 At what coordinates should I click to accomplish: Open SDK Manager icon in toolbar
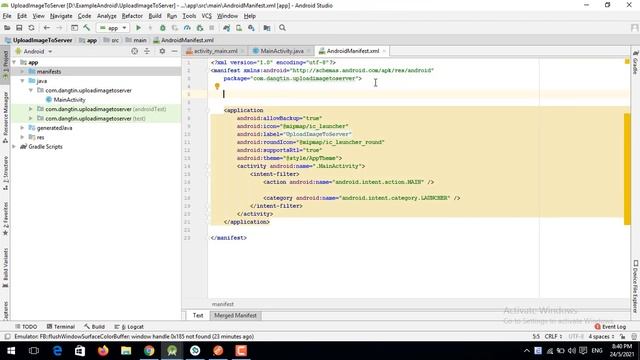(x=251, y=28)
